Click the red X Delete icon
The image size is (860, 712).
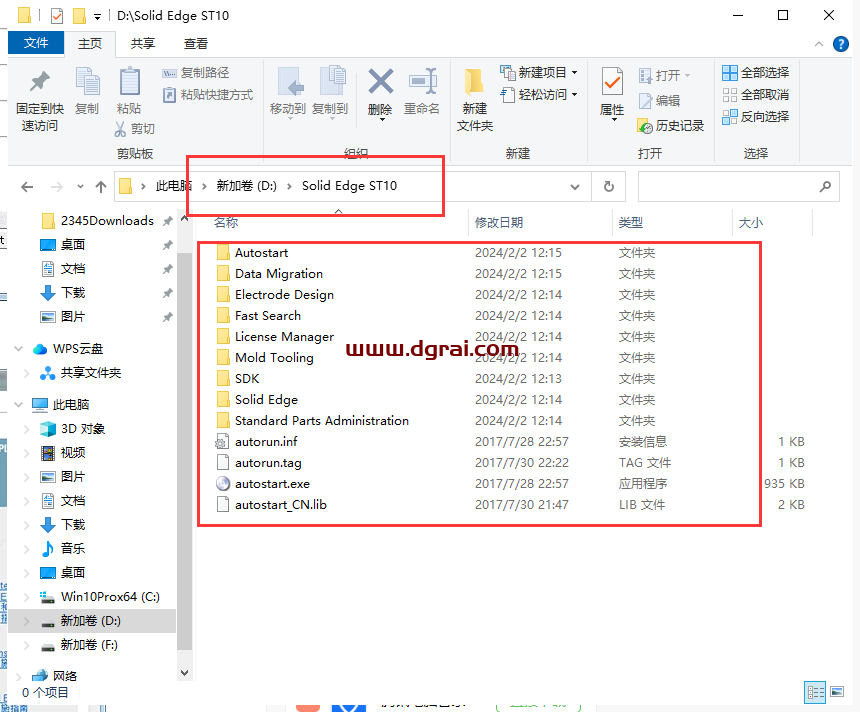pyautogui.click(x=380, y=81)
